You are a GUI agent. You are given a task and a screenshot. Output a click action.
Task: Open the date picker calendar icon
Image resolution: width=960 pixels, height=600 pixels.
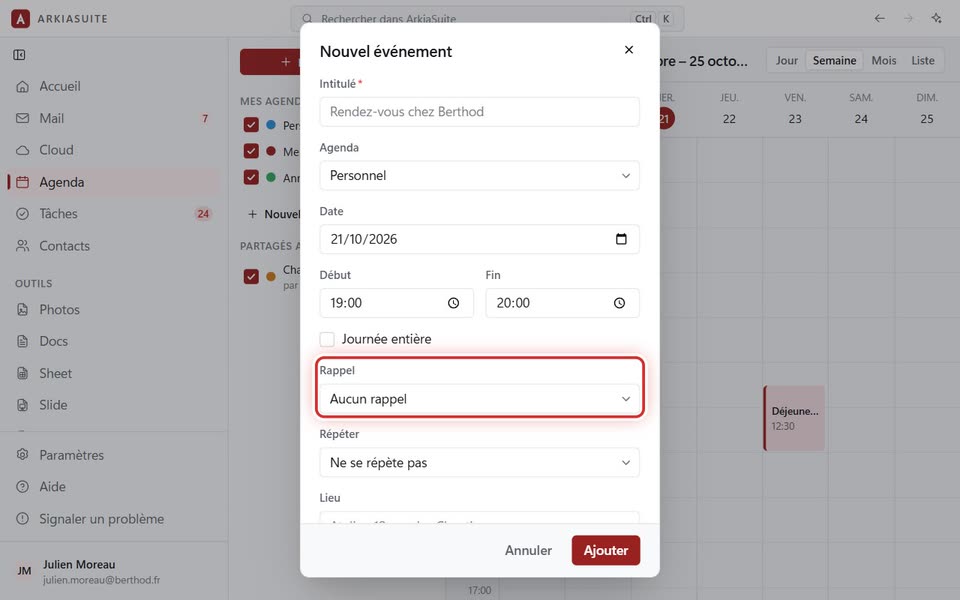coord(621,239)
